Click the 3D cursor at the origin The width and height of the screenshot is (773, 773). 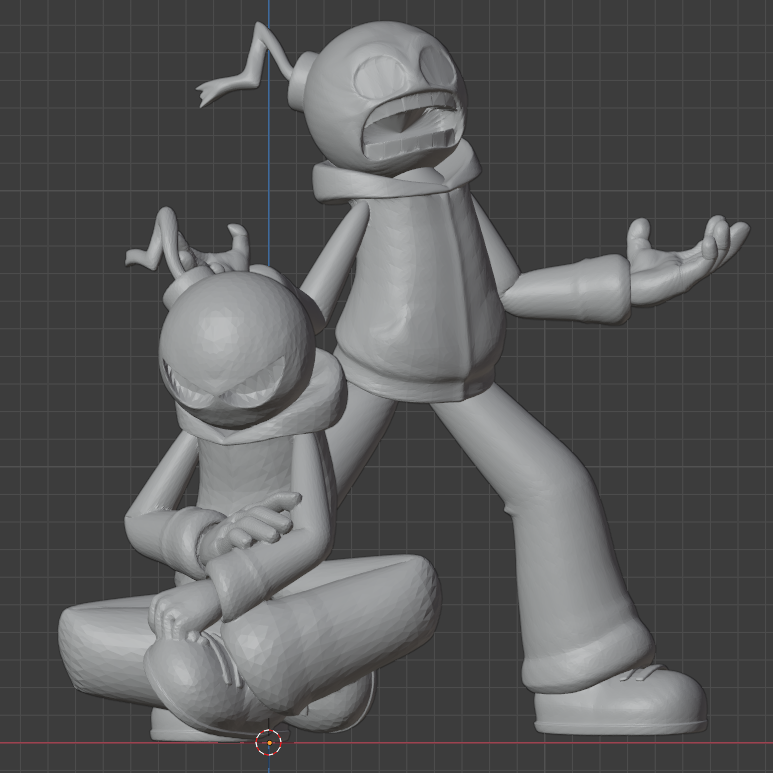click(x=269, y=742)
